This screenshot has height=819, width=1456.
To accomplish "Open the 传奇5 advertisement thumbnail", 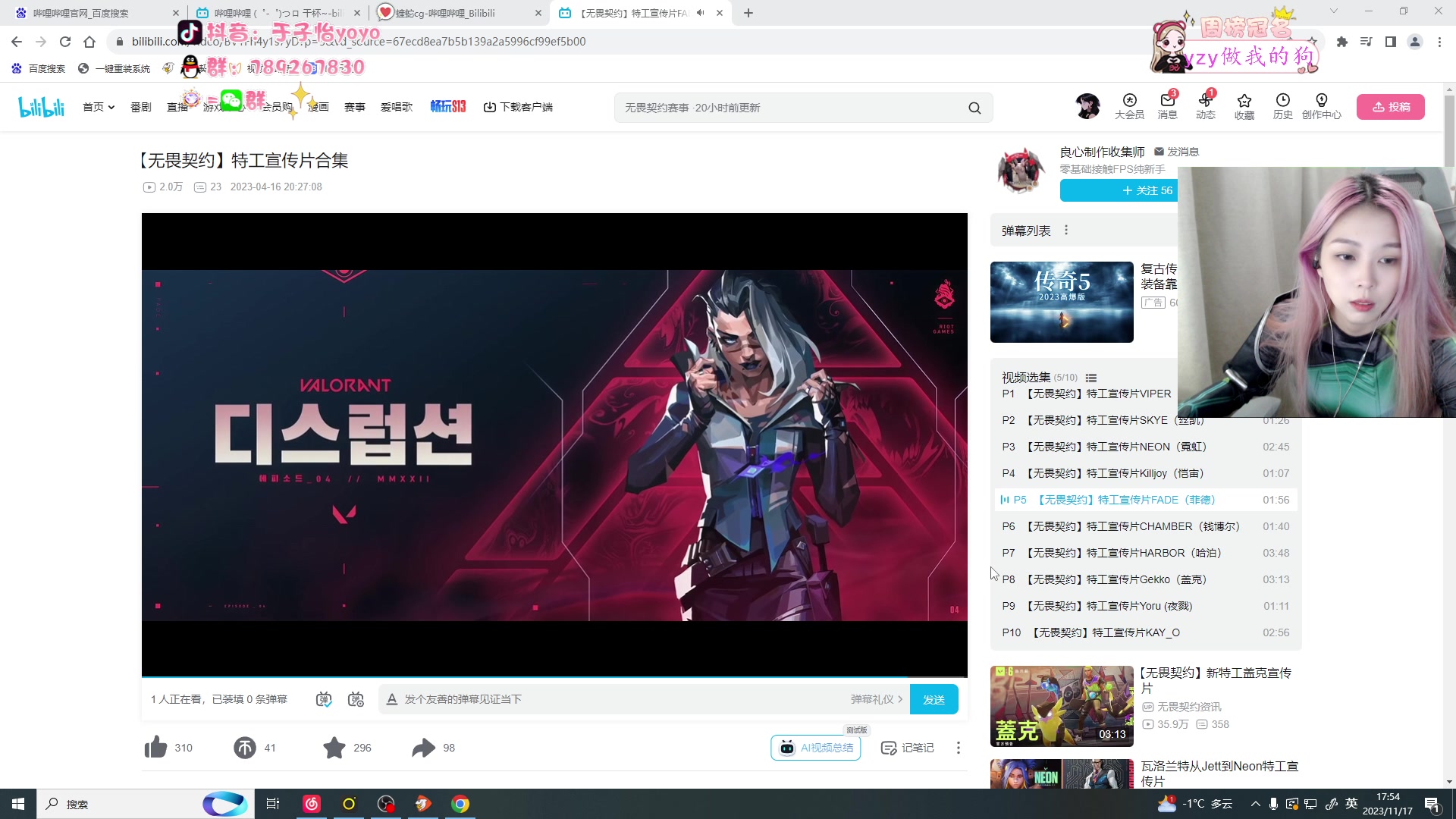I will pyautogui.click(x=1062, y=302).
